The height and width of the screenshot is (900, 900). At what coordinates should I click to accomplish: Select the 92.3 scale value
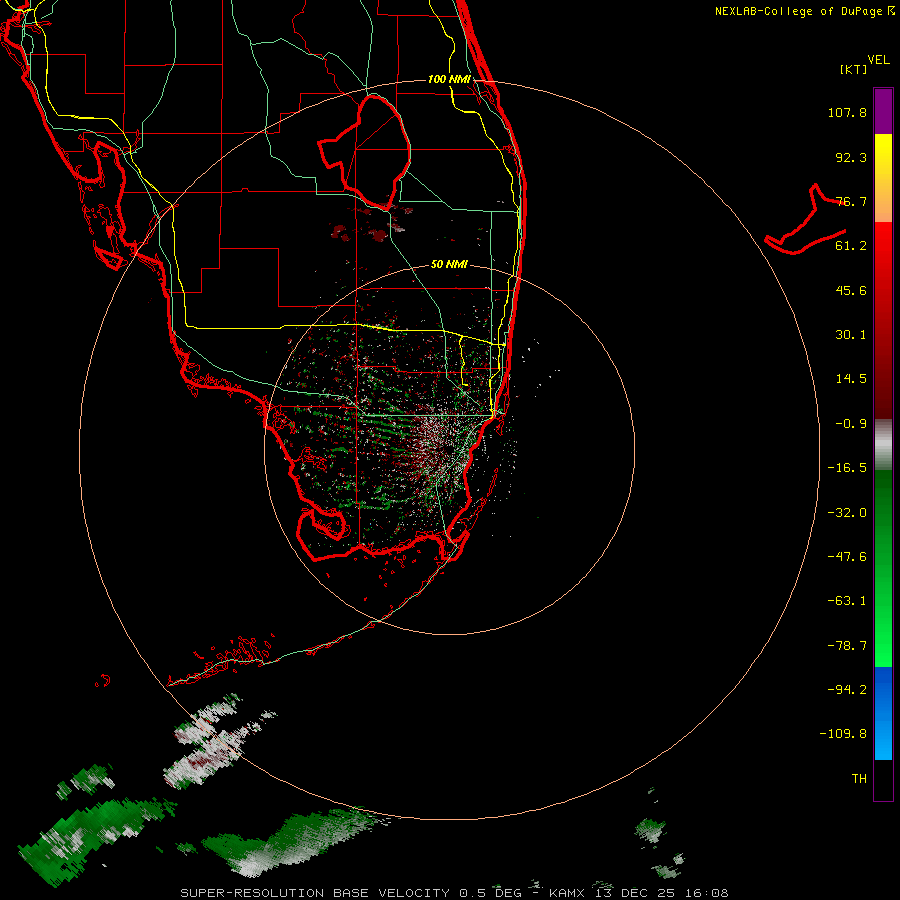pos(851,157)
